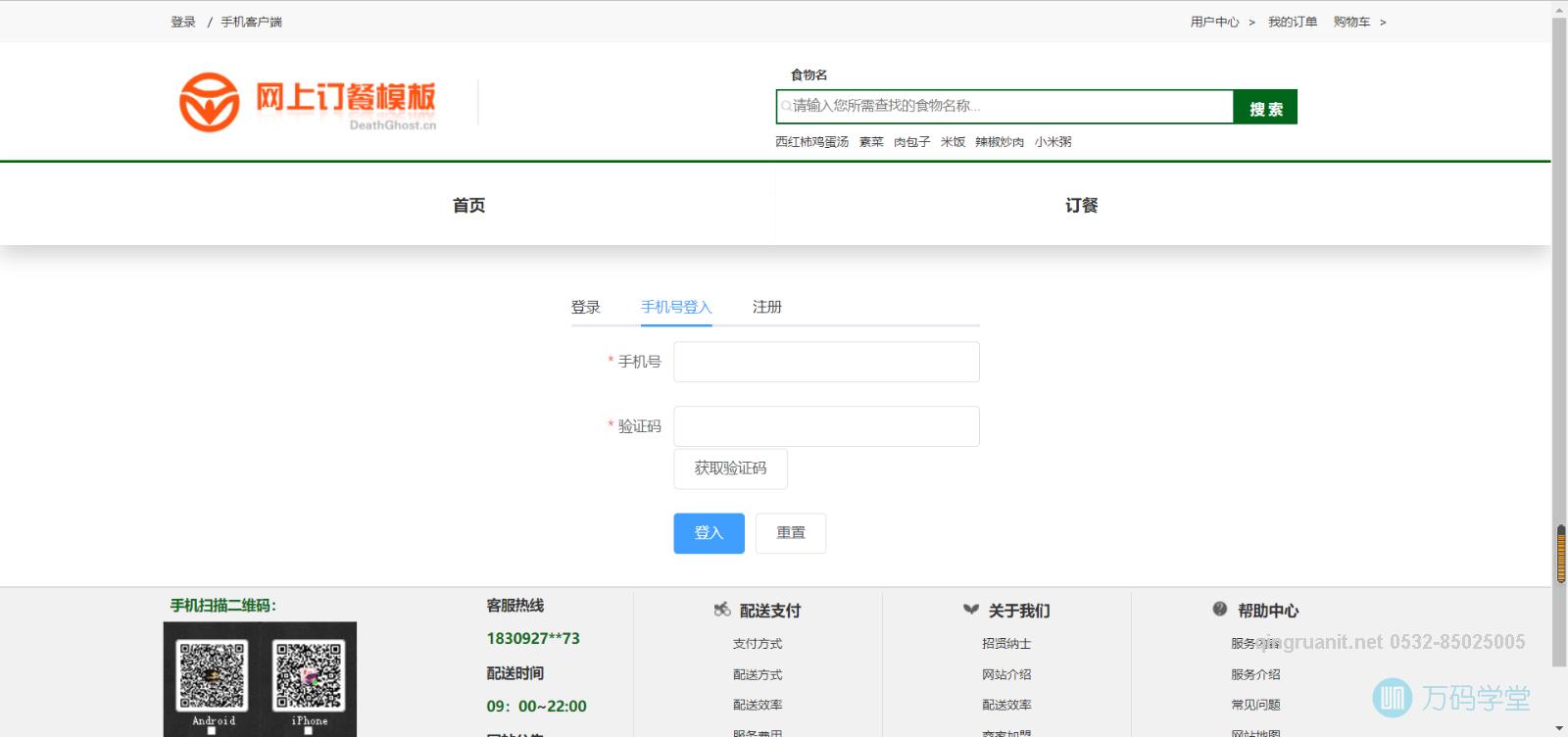Open the 服务介绍 footer link
The height and width of the screenshot is (737, 1568).
1255,674
